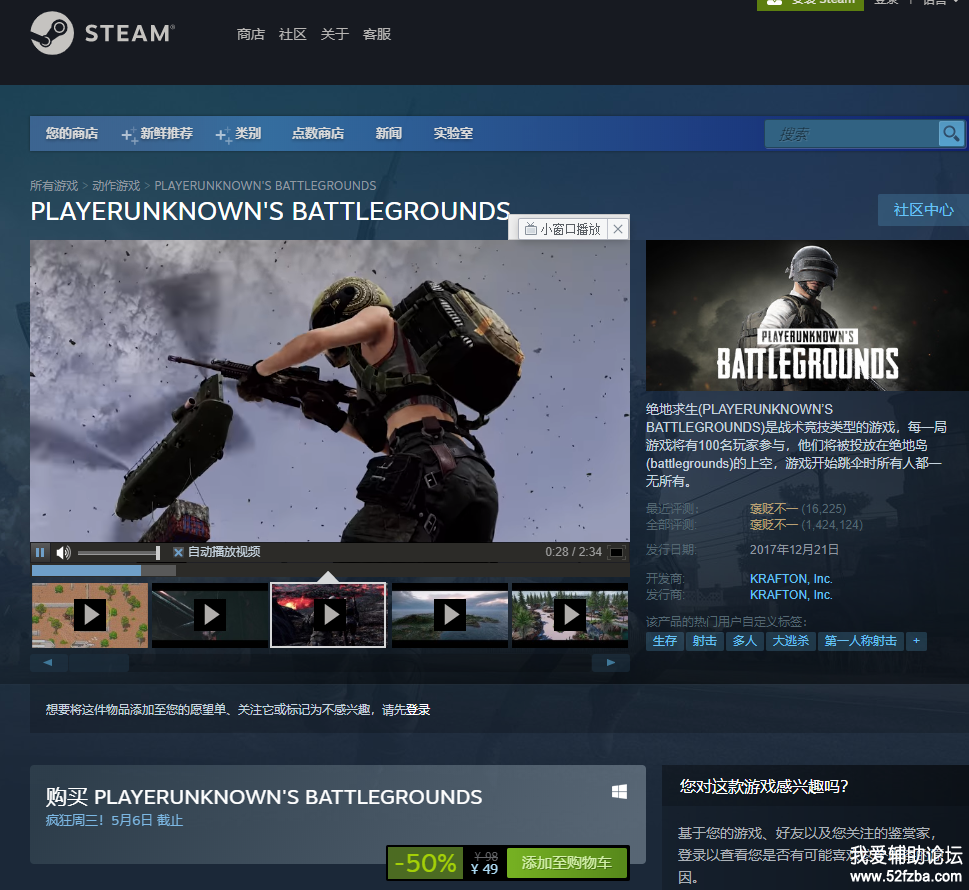Click the PUBG header capsule image
The width and height of the screenshot is (969, 890).
pyautogui.click(x=807, y=315)
